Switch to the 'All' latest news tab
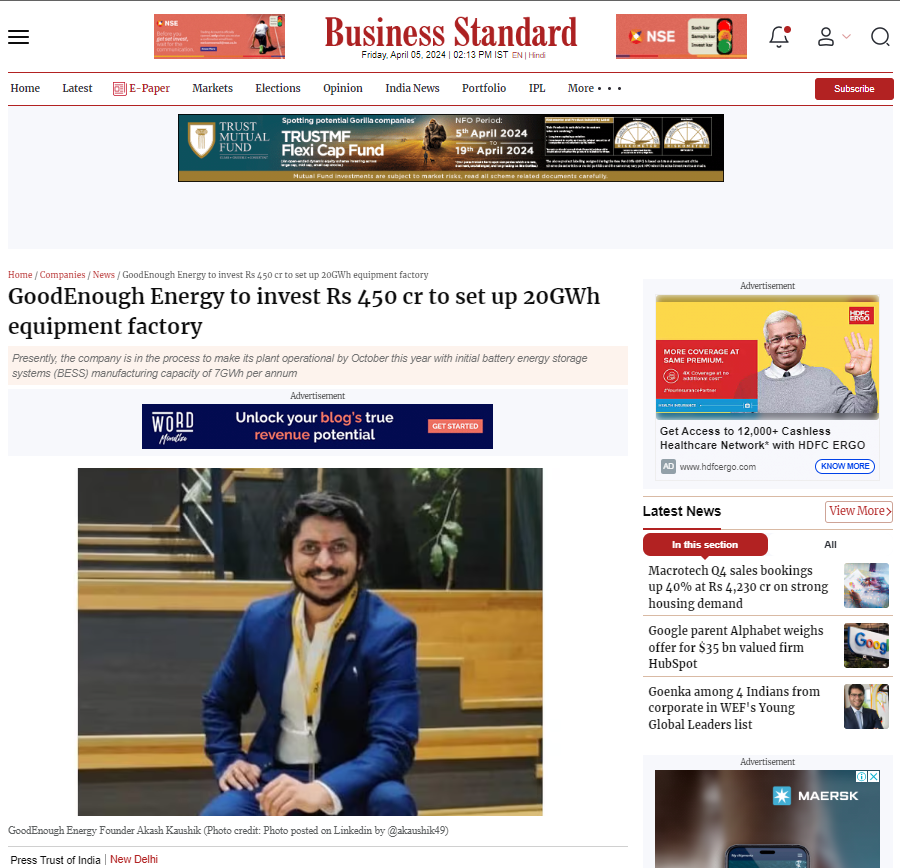Image resolution: width=900 pixels, height=868 pixels. (830, 544)
